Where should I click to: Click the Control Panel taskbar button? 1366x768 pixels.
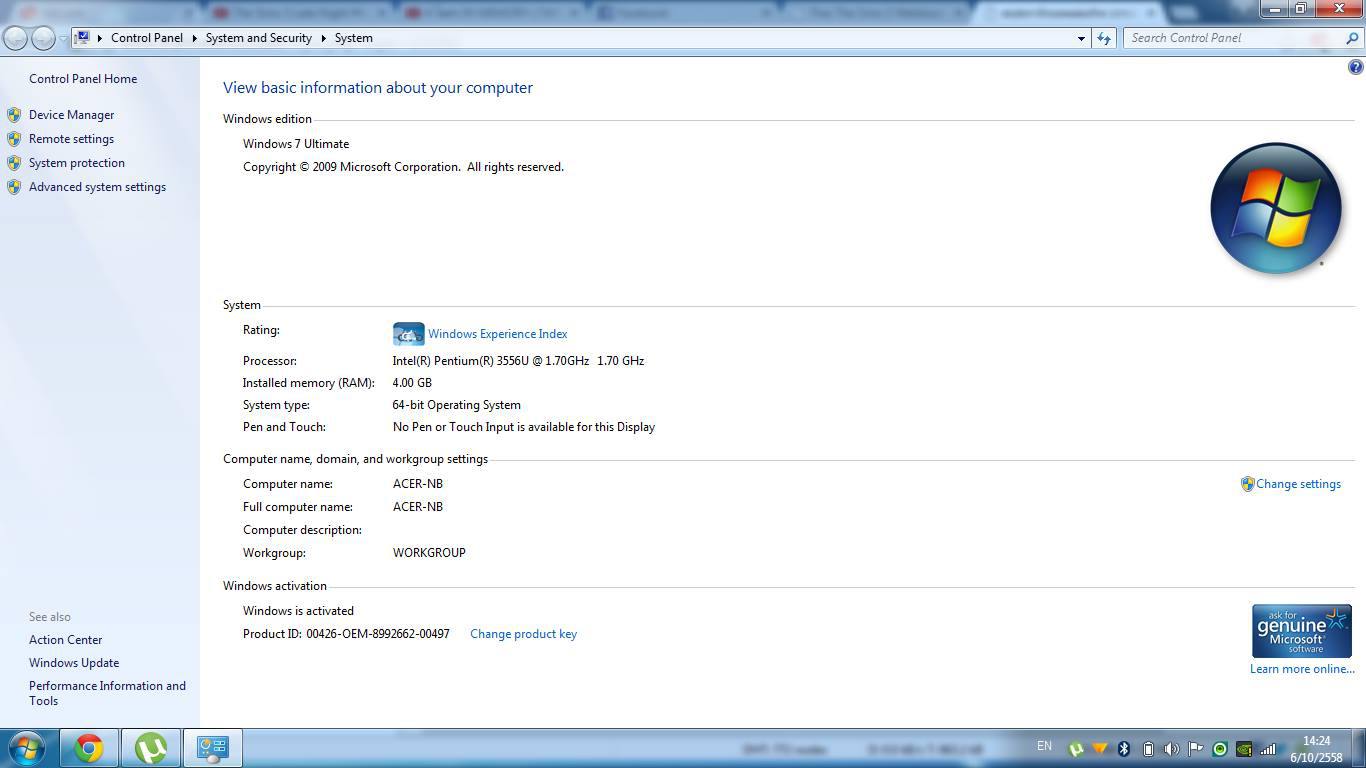pyautogui.click(x=213, y=748)
